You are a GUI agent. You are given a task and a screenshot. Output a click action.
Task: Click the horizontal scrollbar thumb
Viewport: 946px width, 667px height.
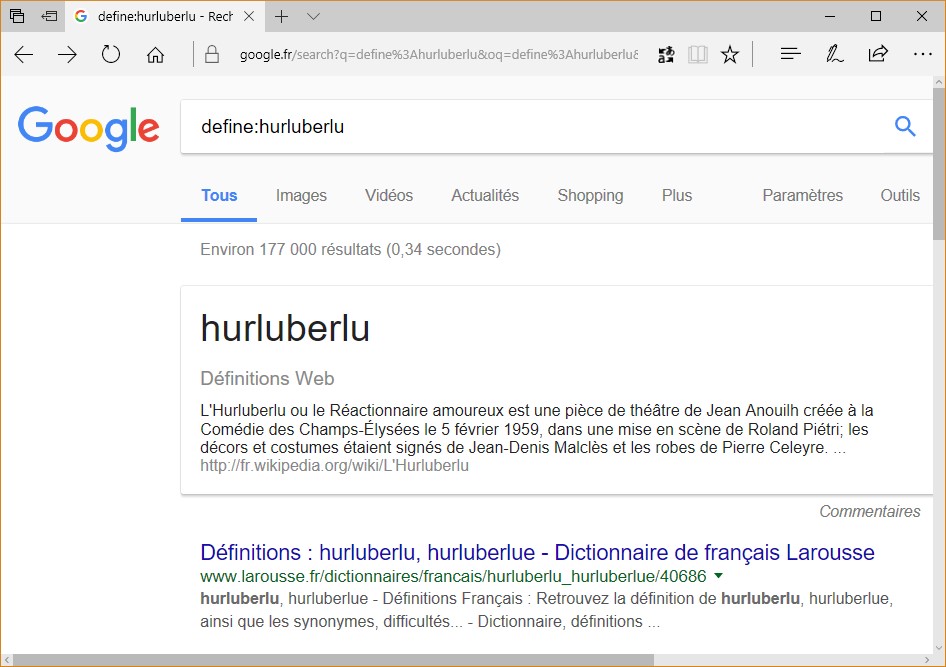click(x=334, y=660)
